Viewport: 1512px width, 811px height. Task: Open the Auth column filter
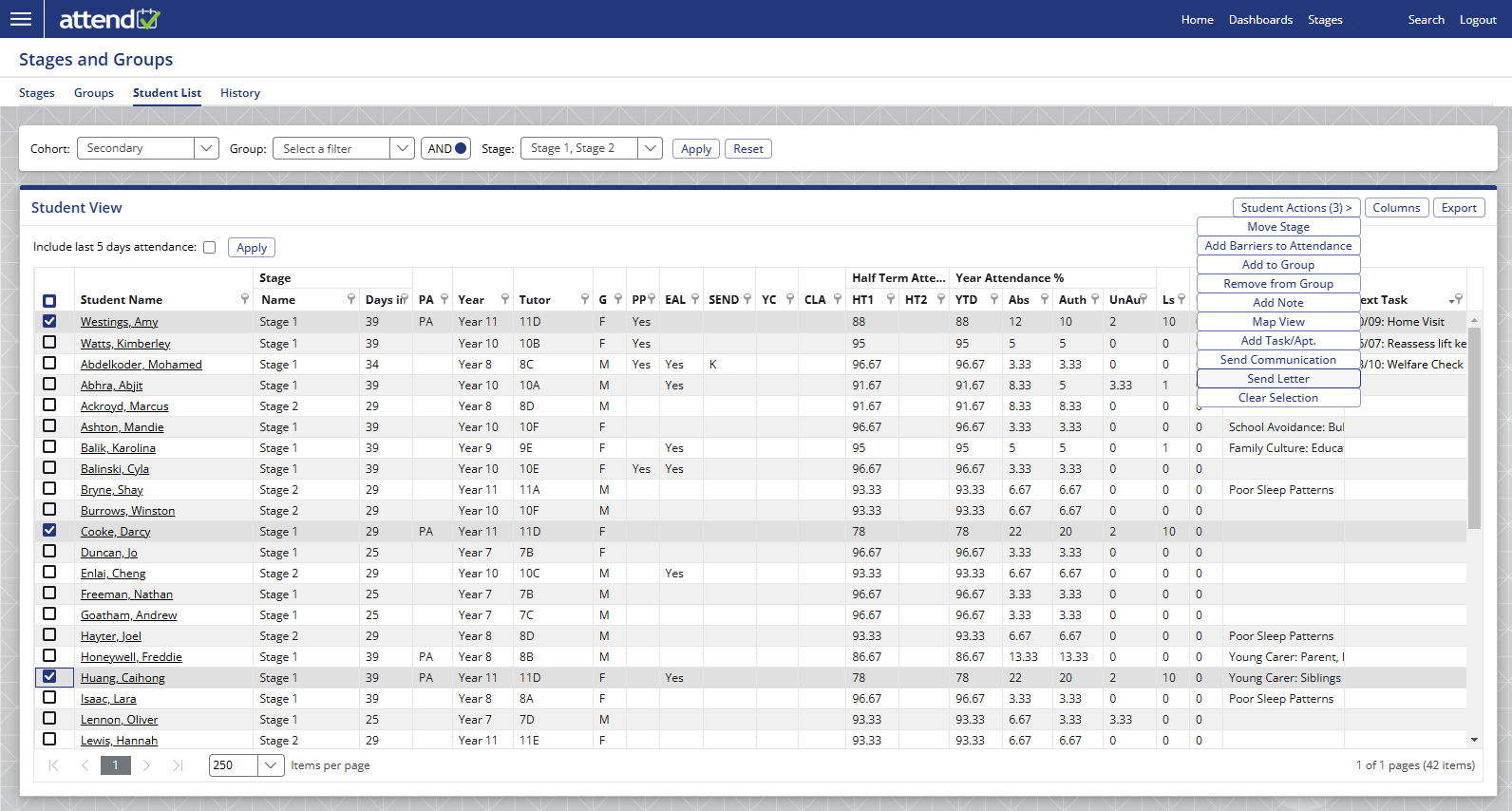[x=1095, y=299]
